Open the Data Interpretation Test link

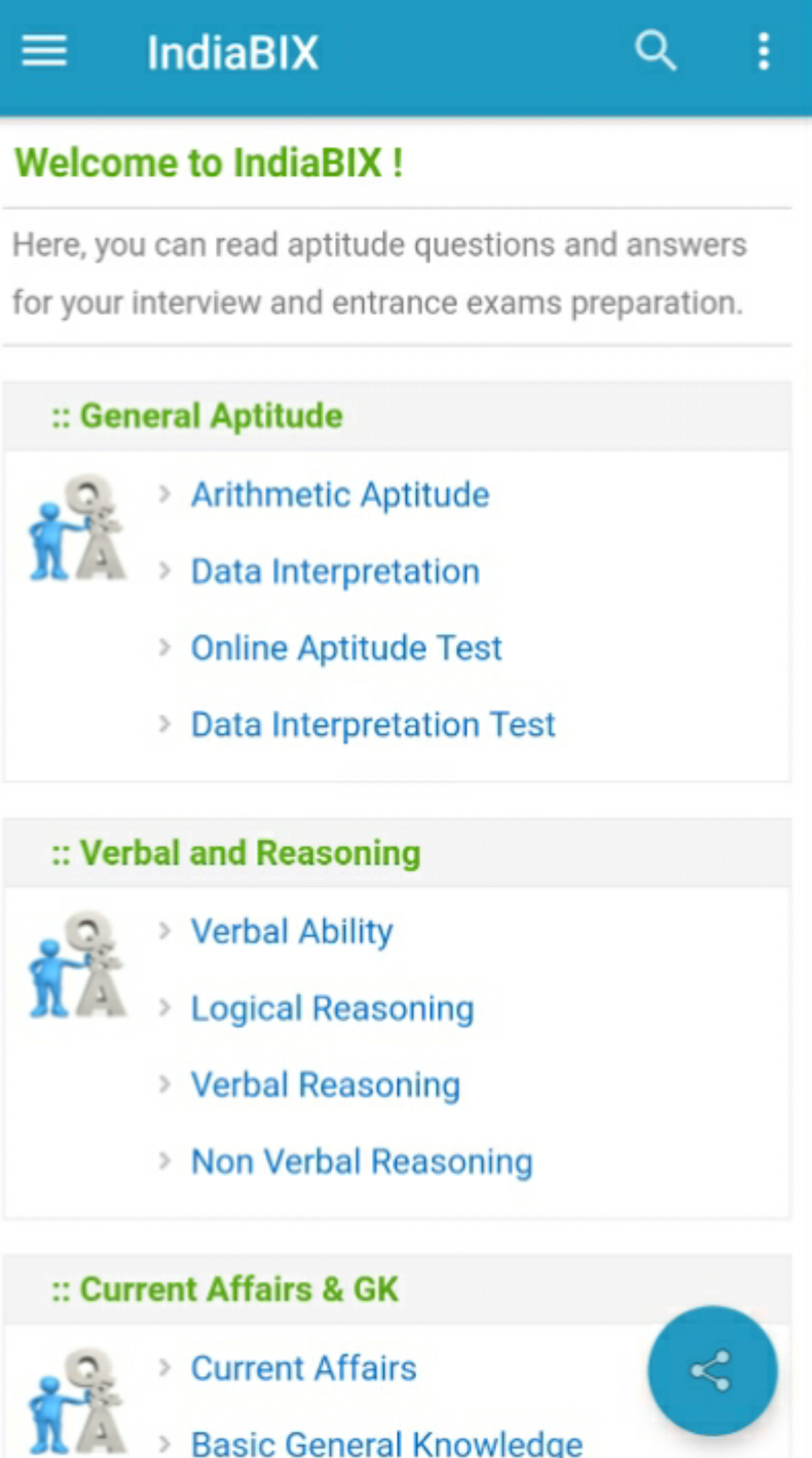pyautogui.click(x=373, y=724)
